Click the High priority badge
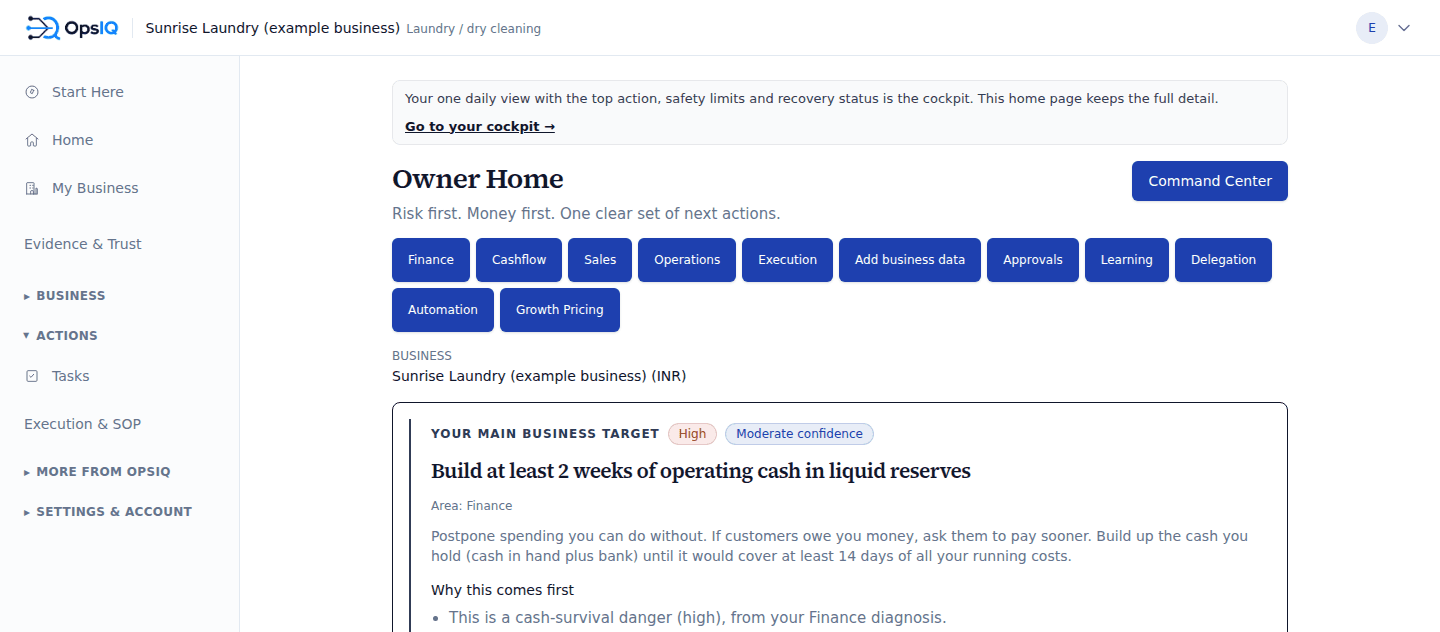 tap(692, 434)
